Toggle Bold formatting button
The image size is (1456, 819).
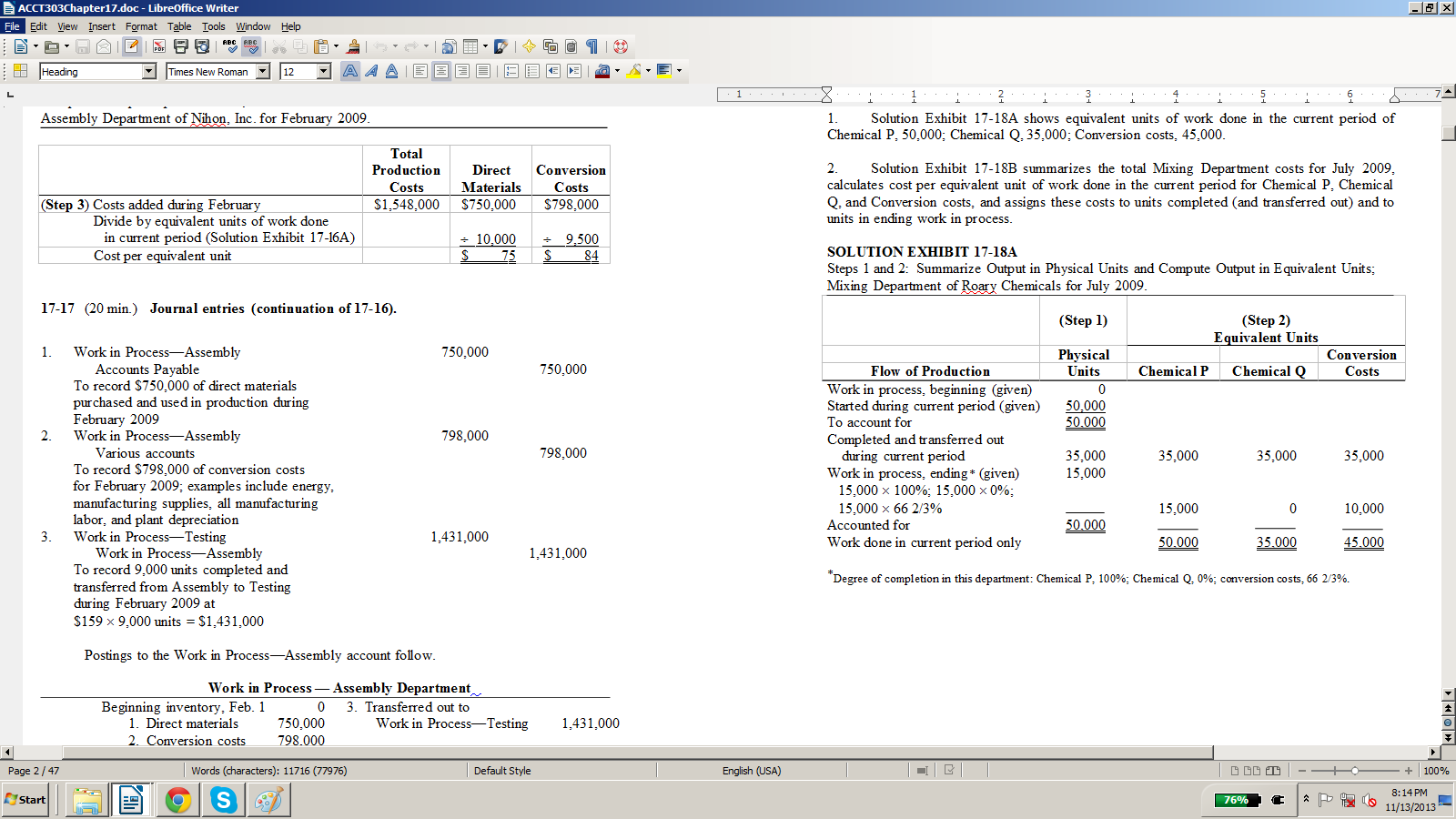(350, 71)
